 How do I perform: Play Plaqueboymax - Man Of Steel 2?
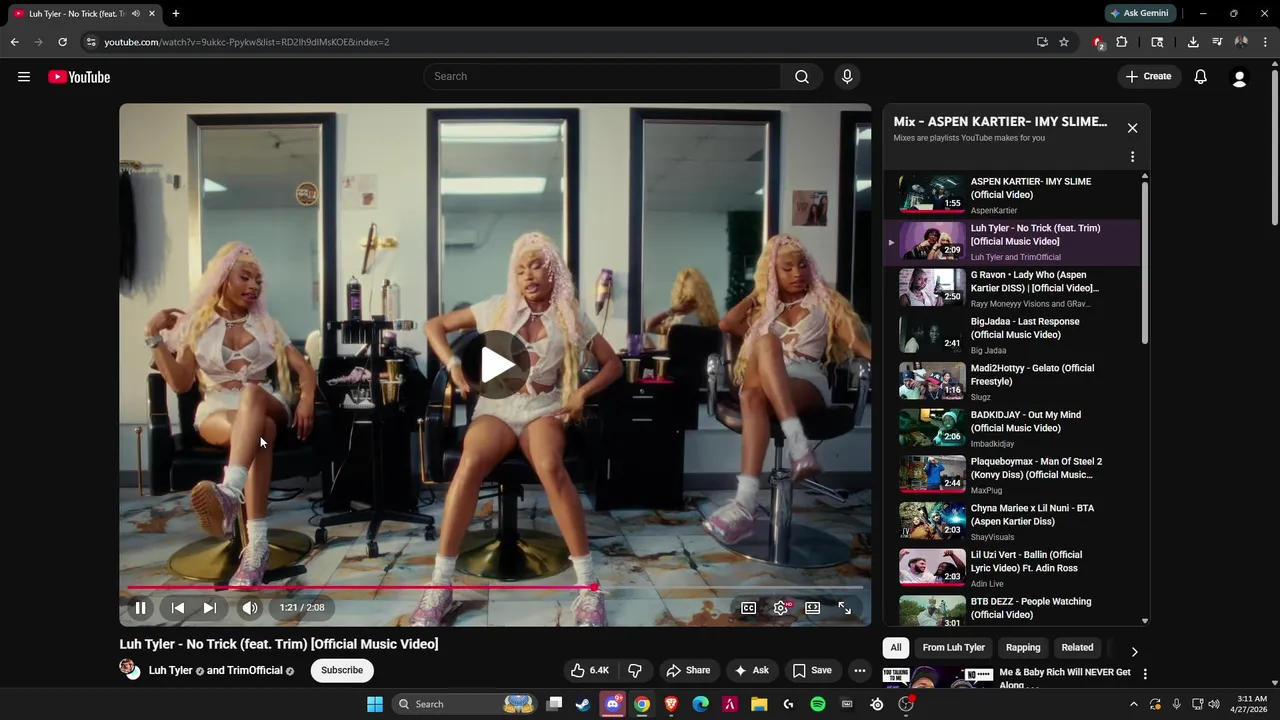1012,475
